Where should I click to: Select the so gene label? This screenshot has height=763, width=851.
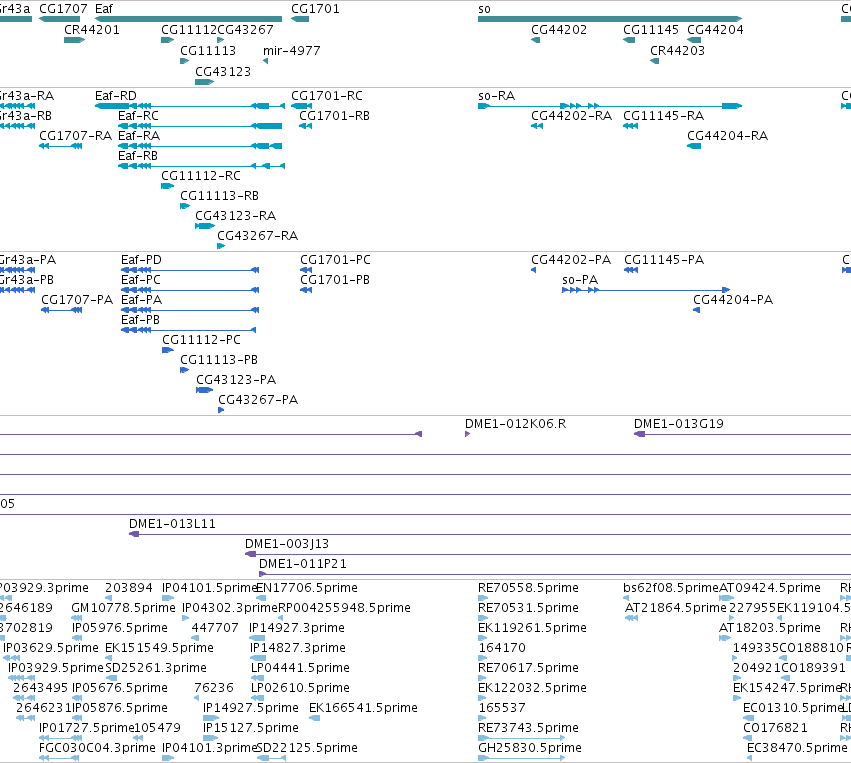tap(484, 9)
